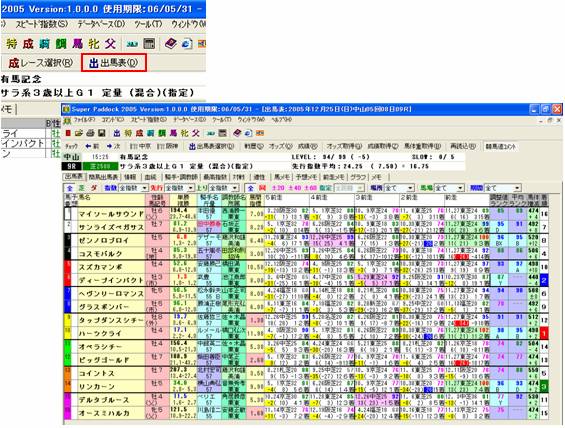The width and height of the screenshot is (565, 428).
Task: Select the horse name ディープインパクト
Action: click(111, 280)
